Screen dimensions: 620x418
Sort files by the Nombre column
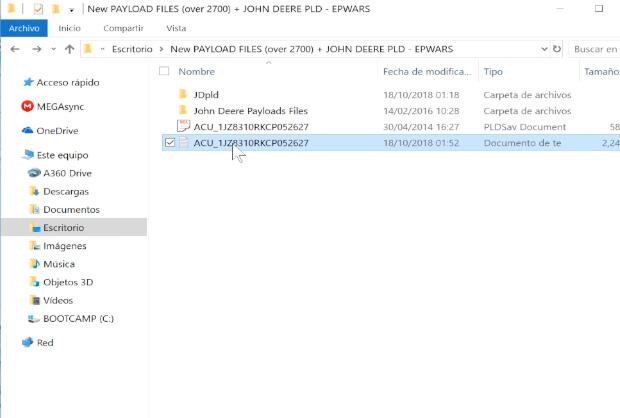tap(197, 72)
